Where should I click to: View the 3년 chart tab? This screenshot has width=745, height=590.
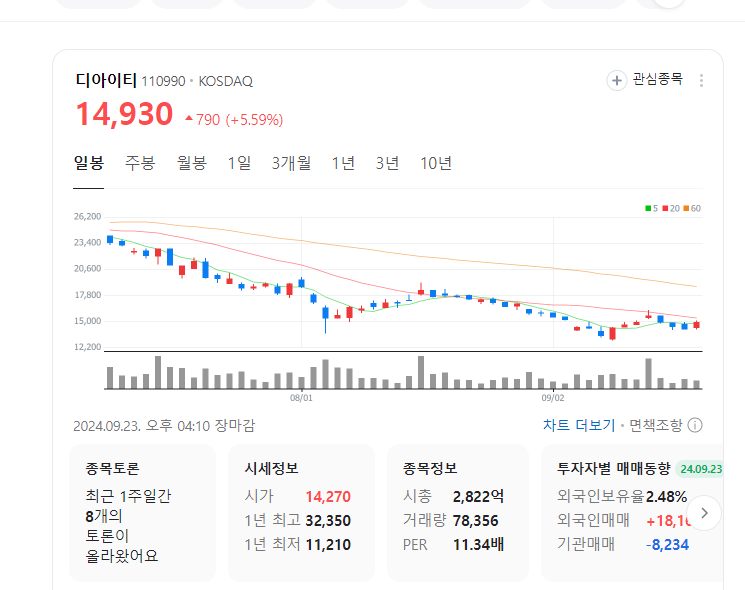pyautogui.click(x=387, y=163)
